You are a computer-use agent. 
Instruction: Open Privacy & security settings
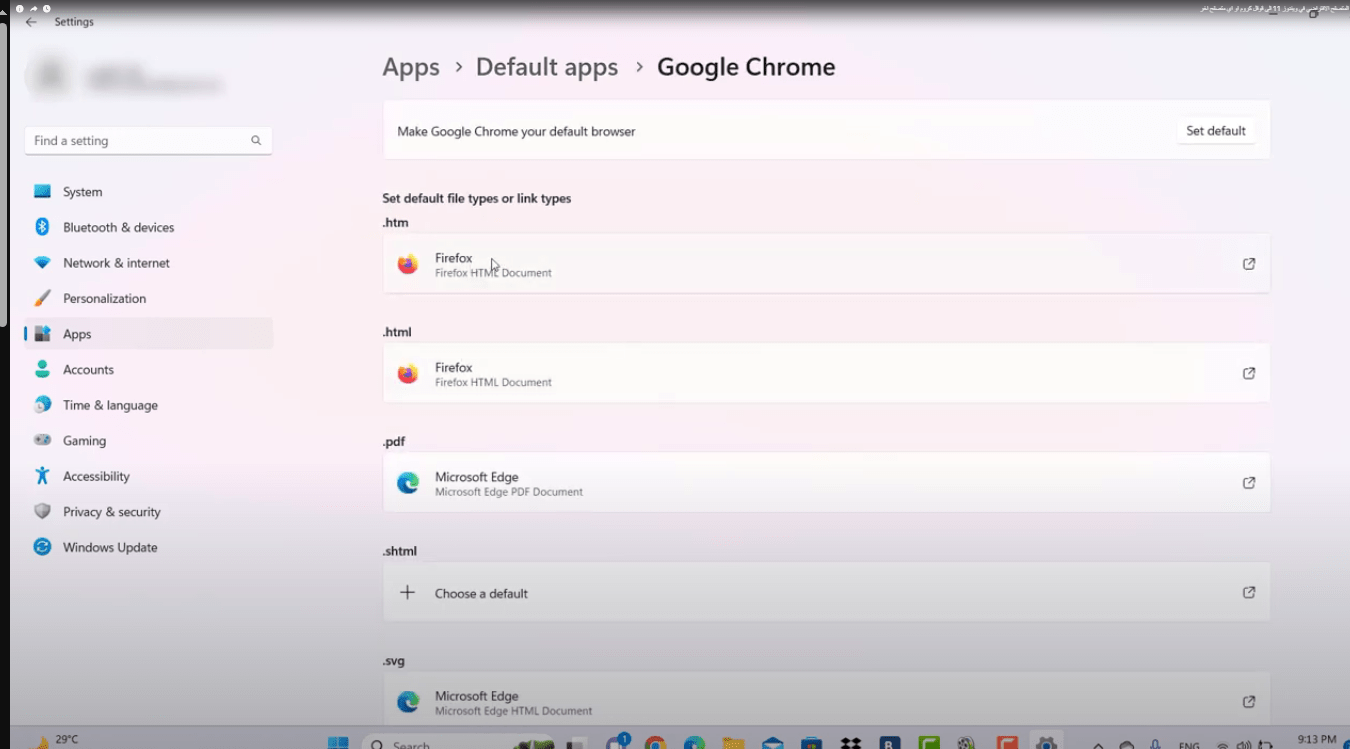tap(148, 511)
